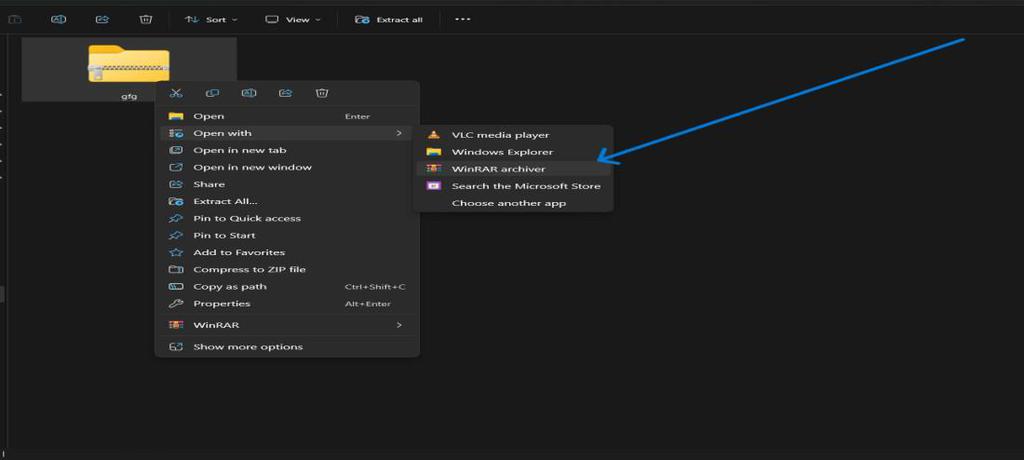Click the WinRAR icon beside WinRAR entry
This screenshot has height=460, width=1024.
pyautogui.click(x=176, y=325)
